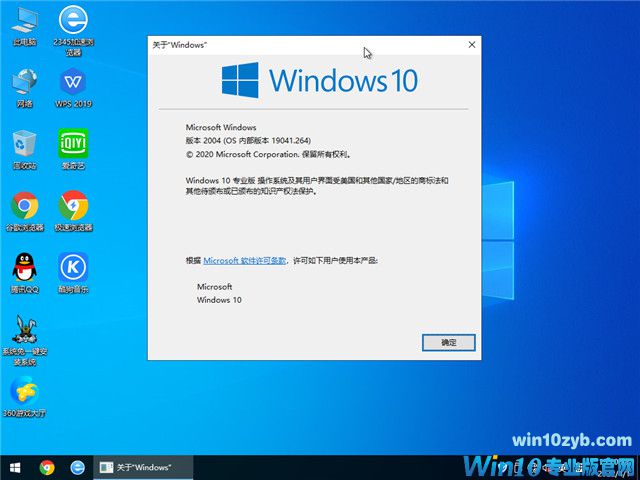Close the 关于"Windows" dialog
640x480 pixels.
tap(471, 45)
